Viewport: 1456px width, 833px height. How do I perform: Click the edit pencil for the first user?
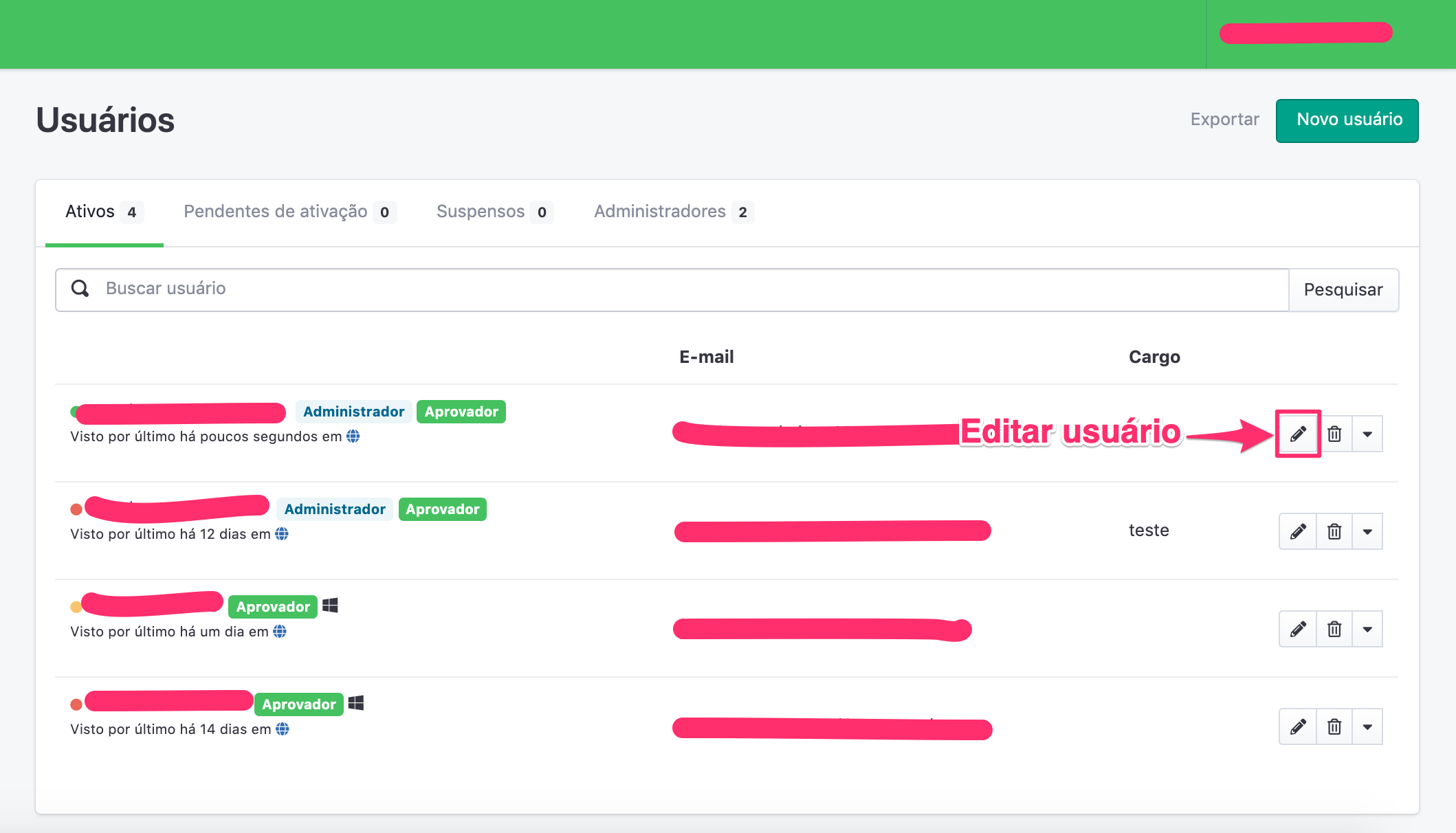coord(1298,434)
